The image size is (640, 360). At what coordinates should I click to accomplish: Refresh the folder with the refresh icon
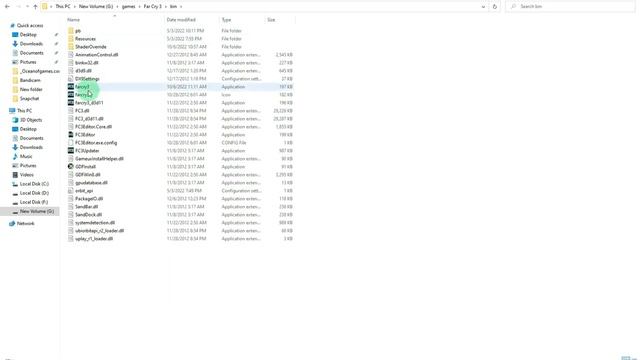click(495, 7)
